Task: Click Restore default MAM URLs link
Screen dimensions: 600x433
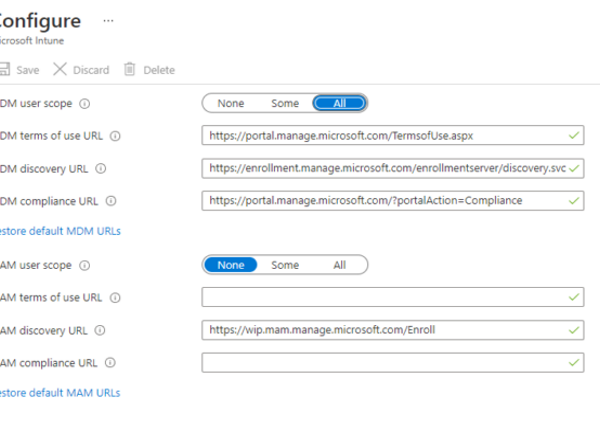Action: pos(60,393)
